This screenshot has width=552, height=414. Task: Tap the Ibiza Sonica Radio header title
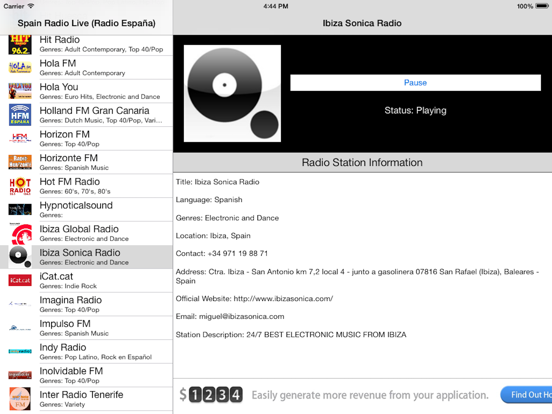click(x=362, y=23)
